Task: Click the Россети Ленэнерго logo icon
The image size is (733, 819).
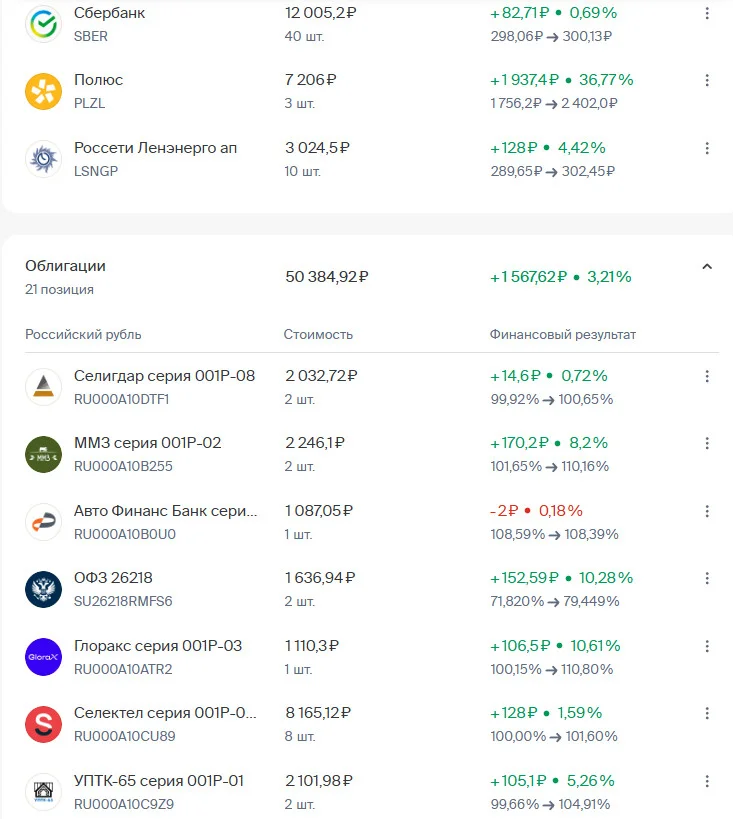Action: tap(43, 159)
